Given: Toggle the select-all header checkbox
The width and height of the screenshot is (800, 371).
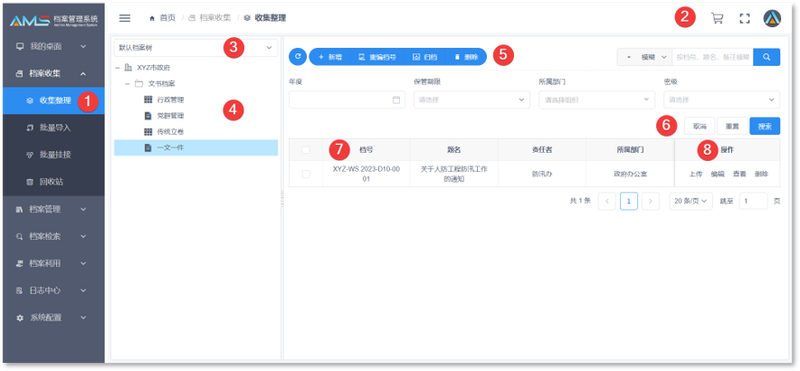Looking at the screenshot, I should pyautogui.click(x=306, y=150).
